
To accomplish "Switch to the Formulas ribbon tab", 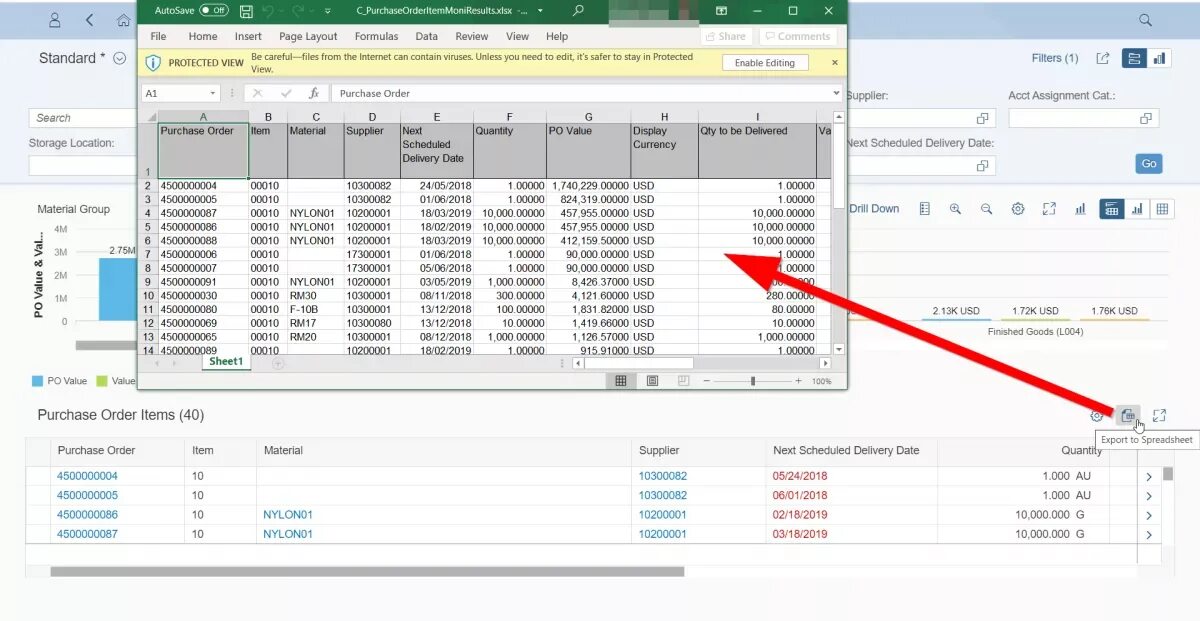I will 377,36.
